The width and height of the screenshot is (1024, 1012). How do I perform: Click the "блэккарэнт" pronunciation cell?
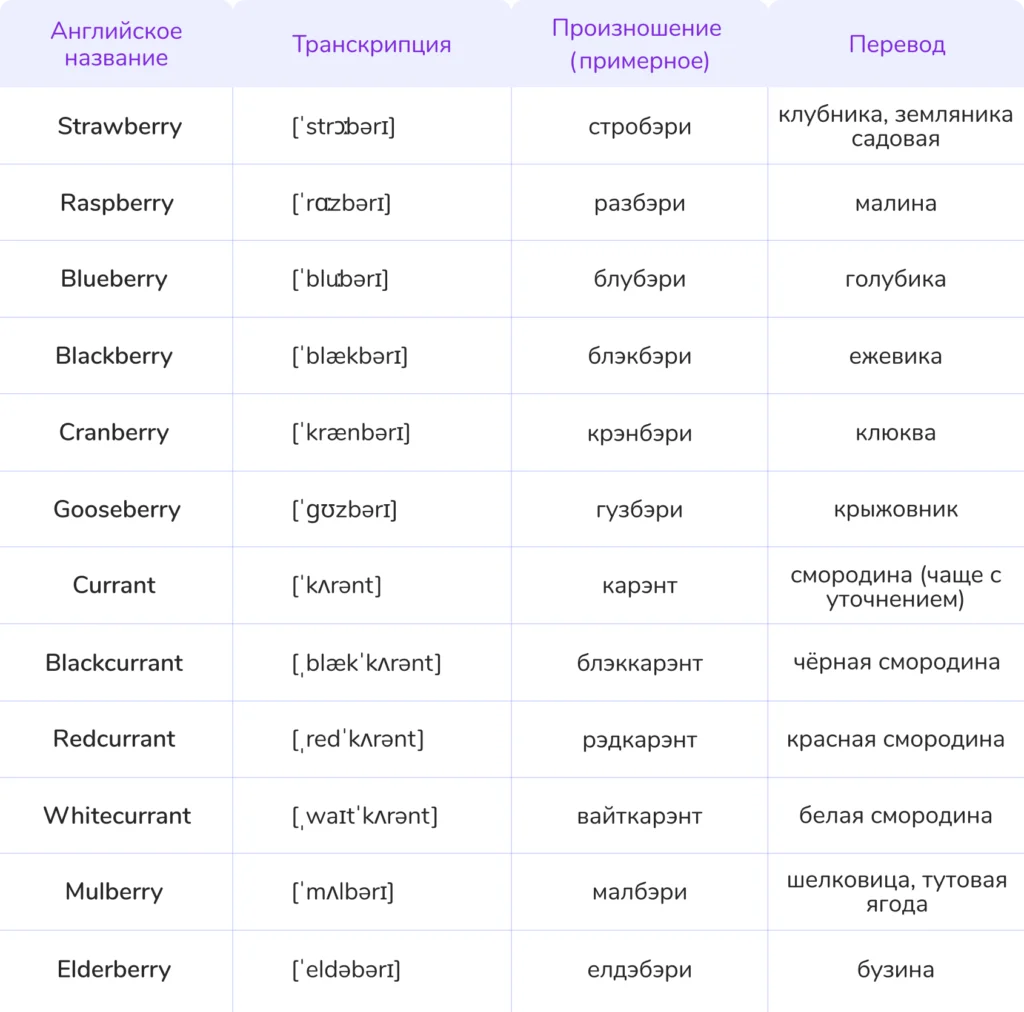[x=639, y=663]
